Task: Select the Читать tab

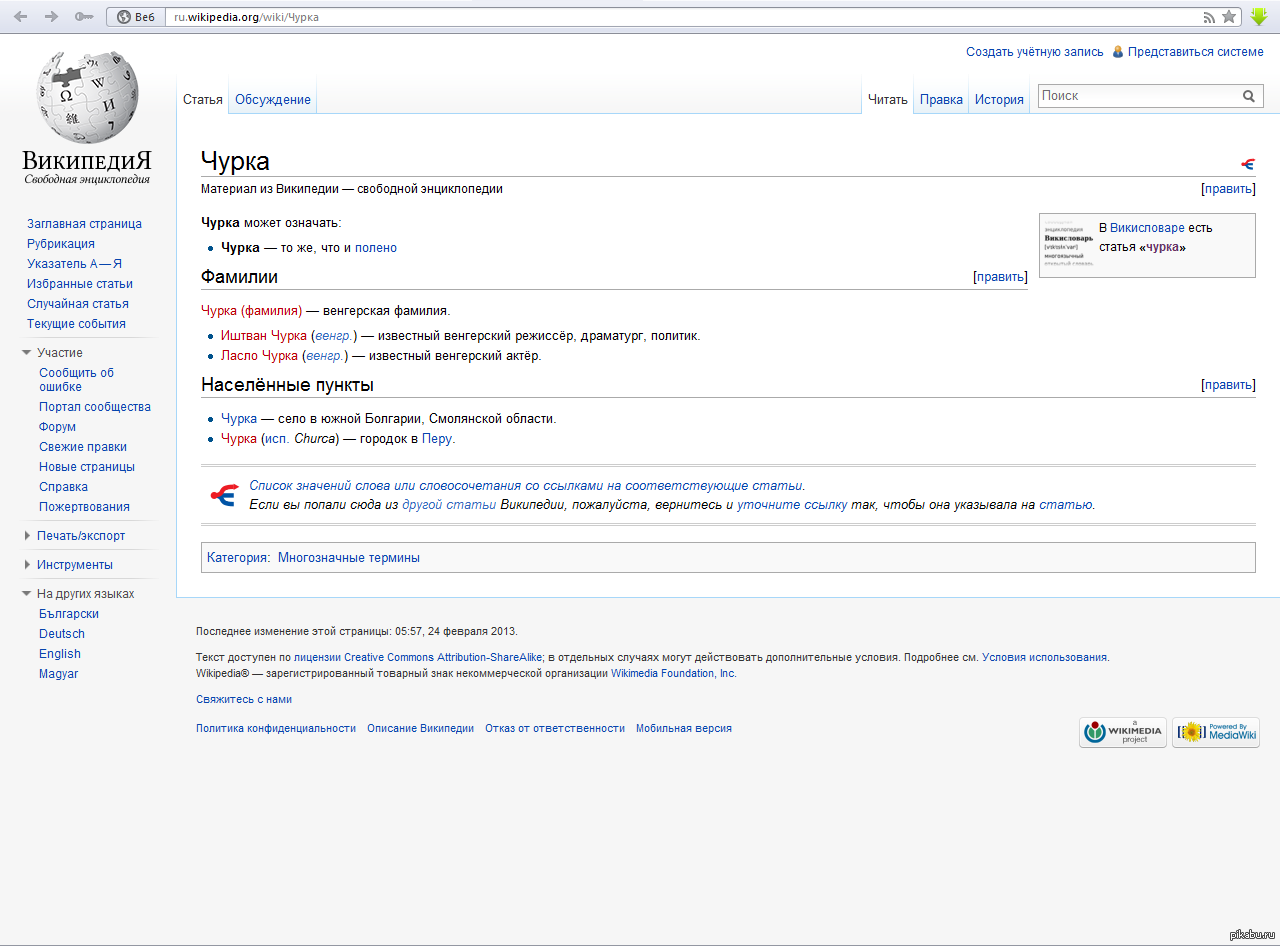Action: coord(888,100)
